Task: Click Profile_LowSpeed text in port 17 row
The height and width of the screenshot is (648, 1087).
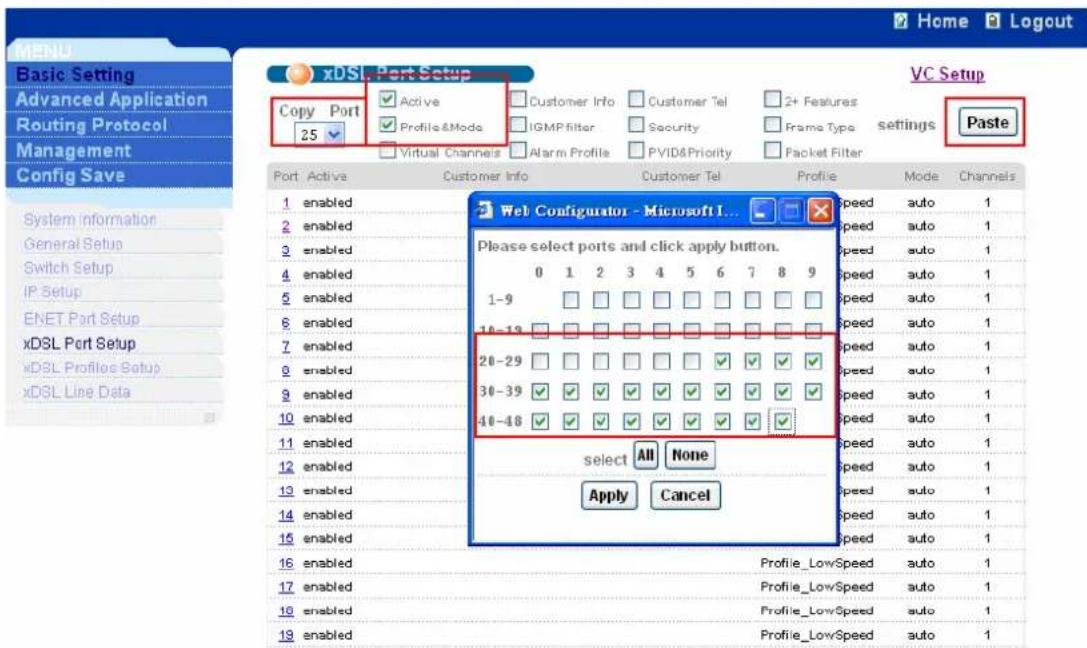Action: click(x=817, y=587)
